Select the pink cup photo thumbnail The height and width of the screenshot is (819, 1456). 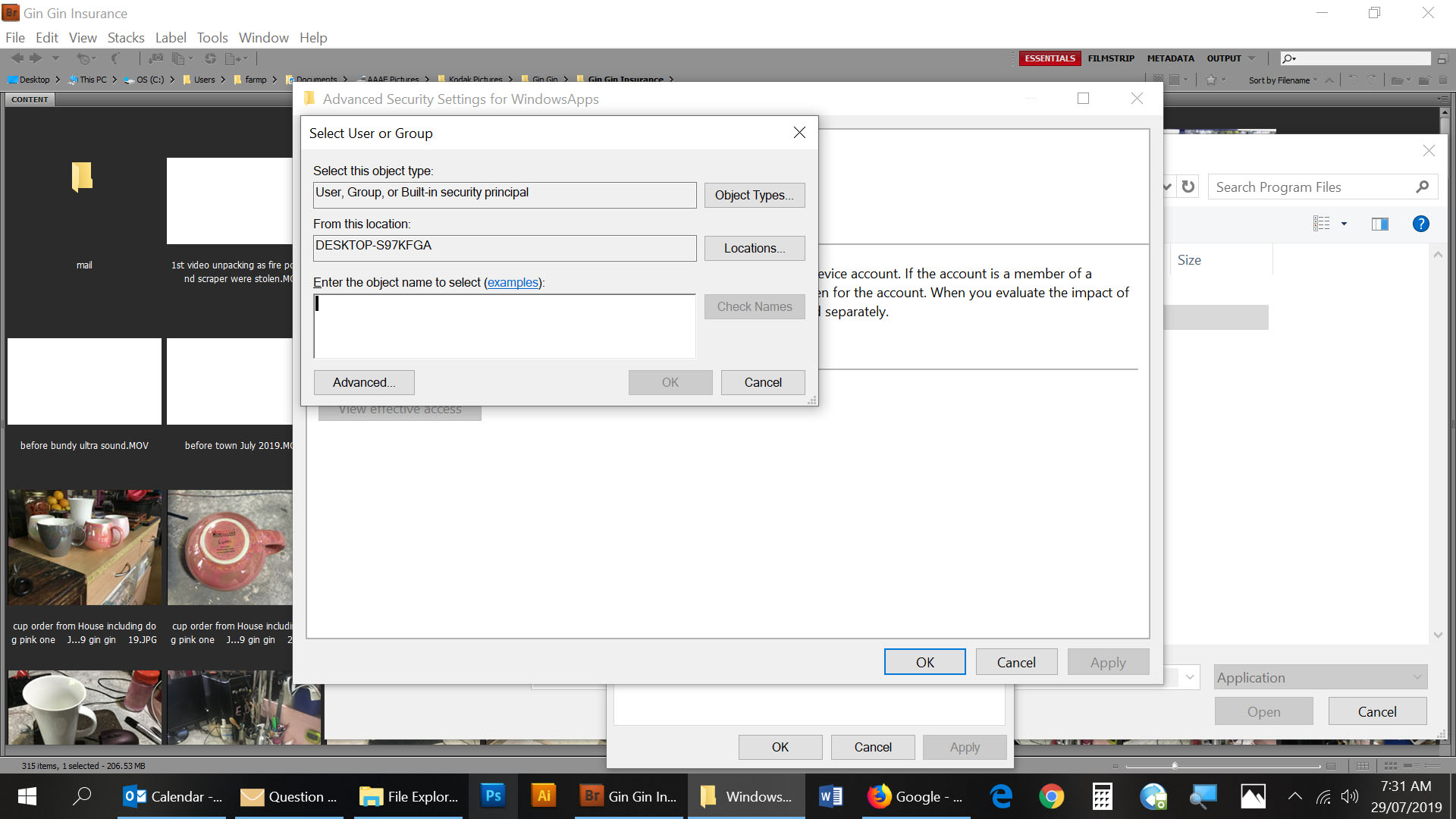[230, 547]
